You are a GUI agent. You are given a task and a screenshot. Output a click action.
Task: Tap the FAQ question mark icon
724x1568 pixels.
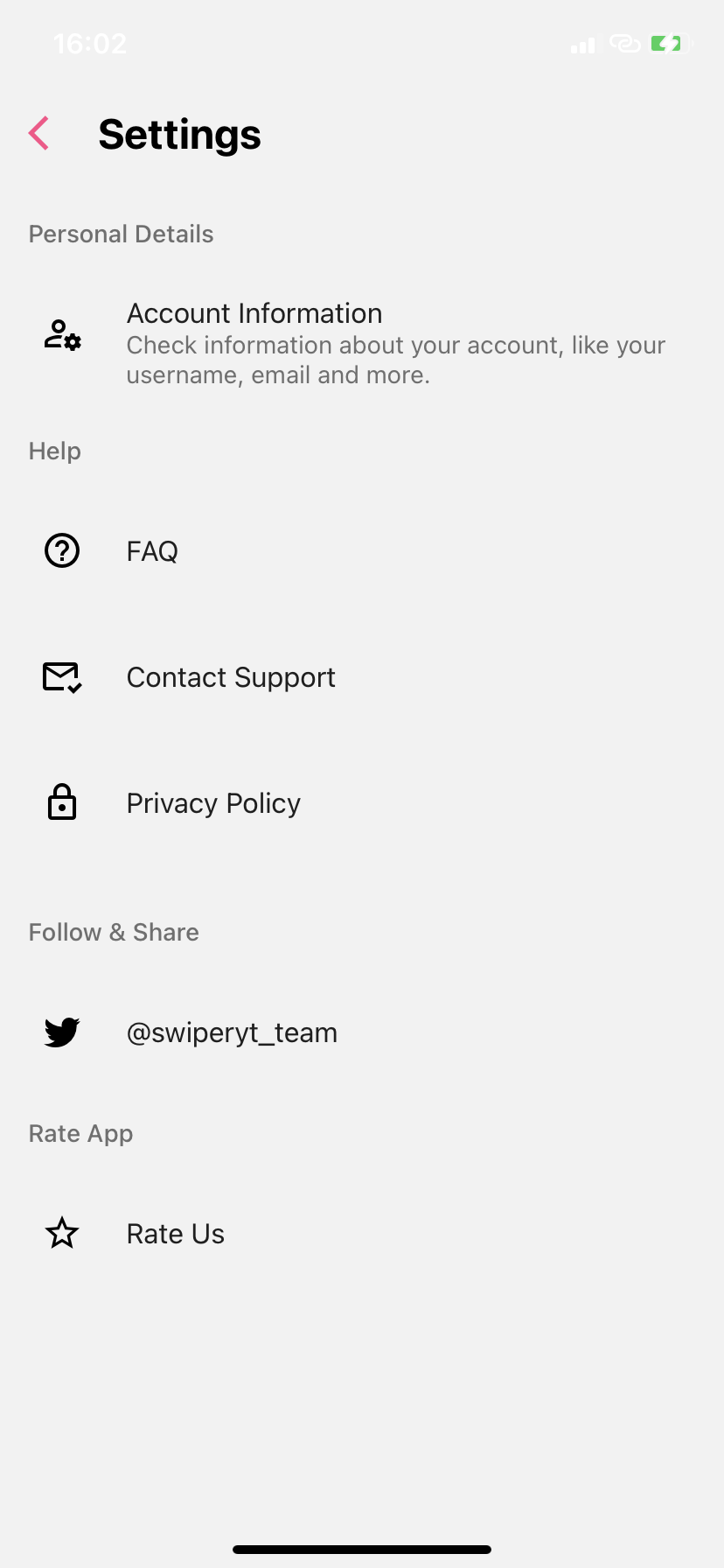click(62, 550)
